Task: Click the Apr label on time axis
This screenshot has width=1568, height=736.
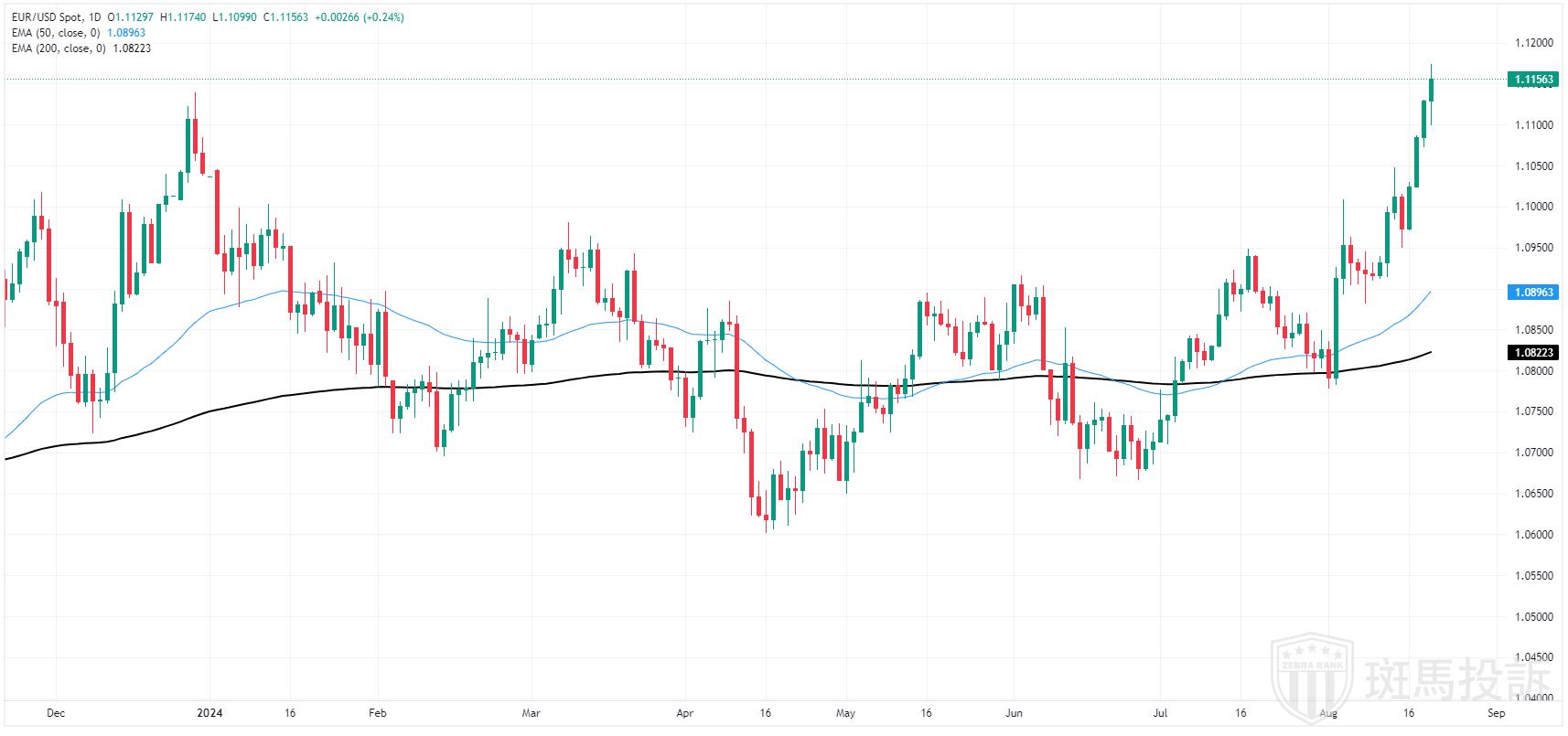Action: [x=683, y=712]
